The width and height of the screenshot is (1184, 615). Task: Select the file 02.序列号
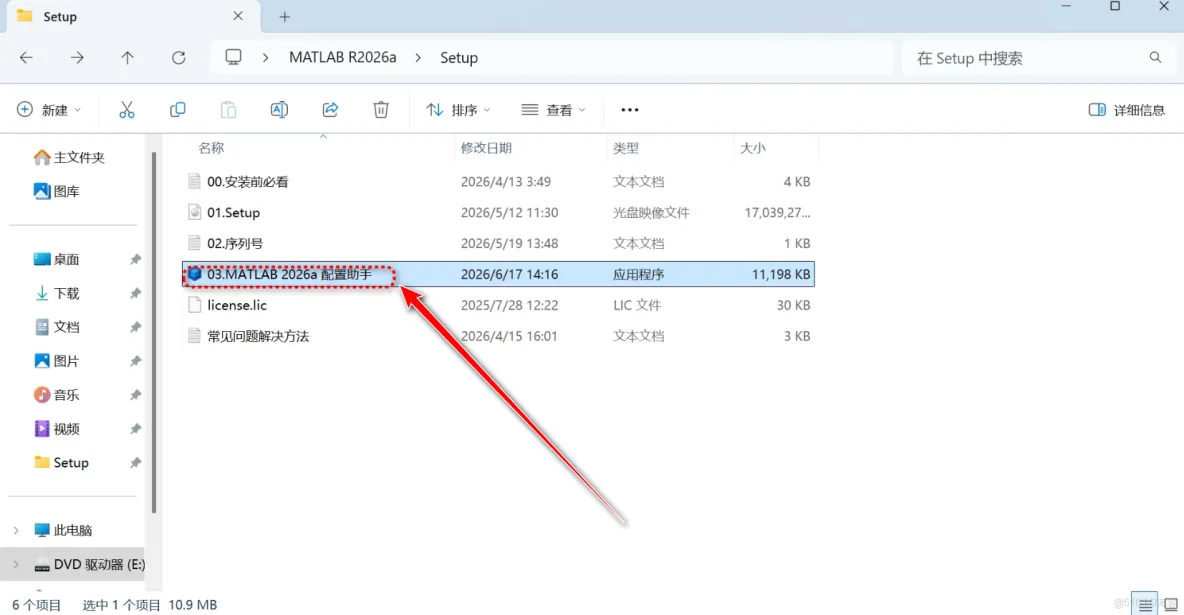tap(235, 243)
